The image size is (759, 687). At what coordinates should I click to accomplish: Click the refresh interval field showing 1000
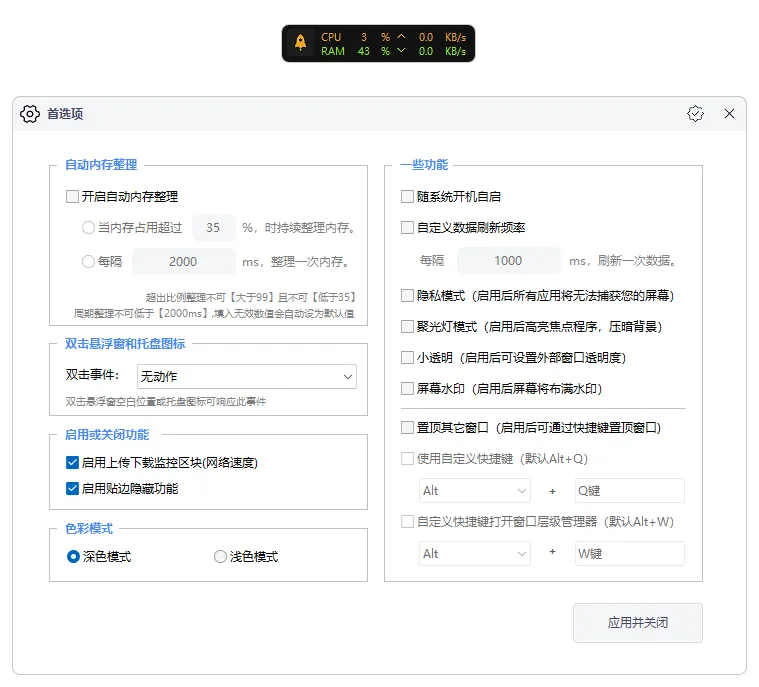(x=509, y=260)
